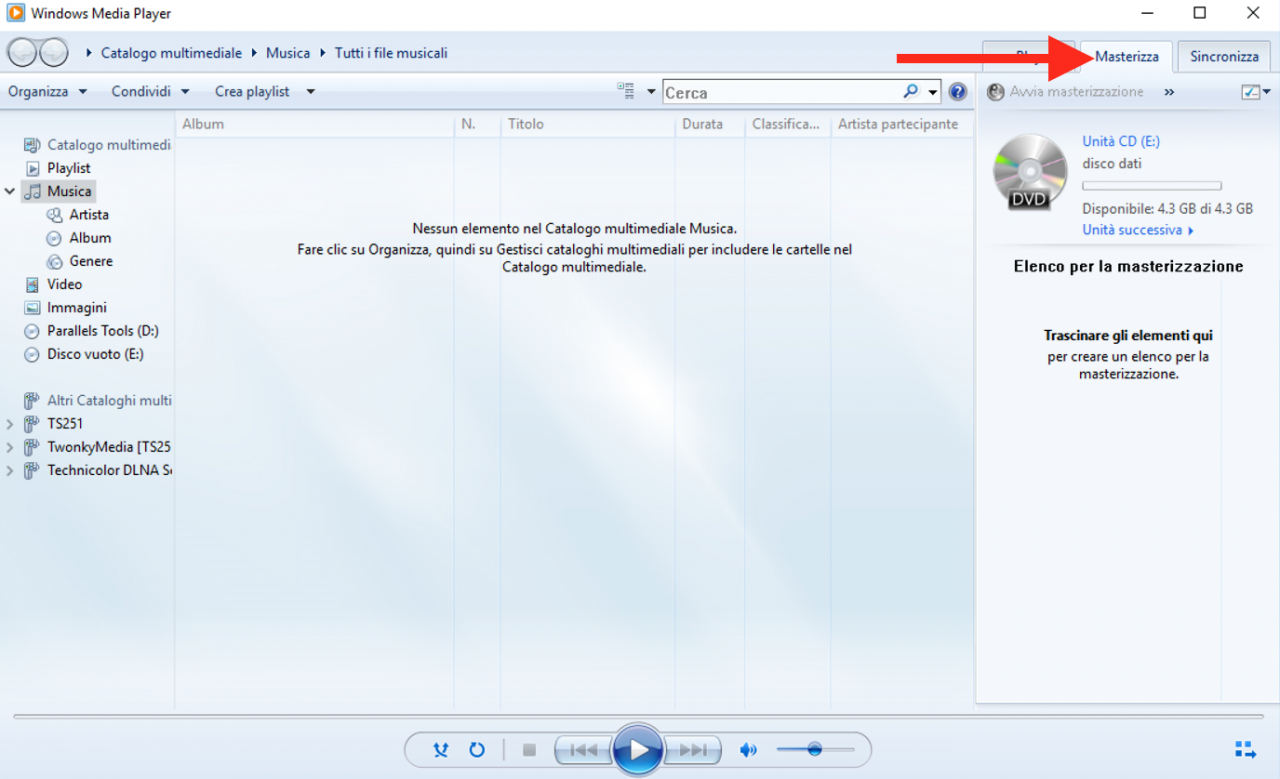Sort by Classifica column header

point(789,124)
